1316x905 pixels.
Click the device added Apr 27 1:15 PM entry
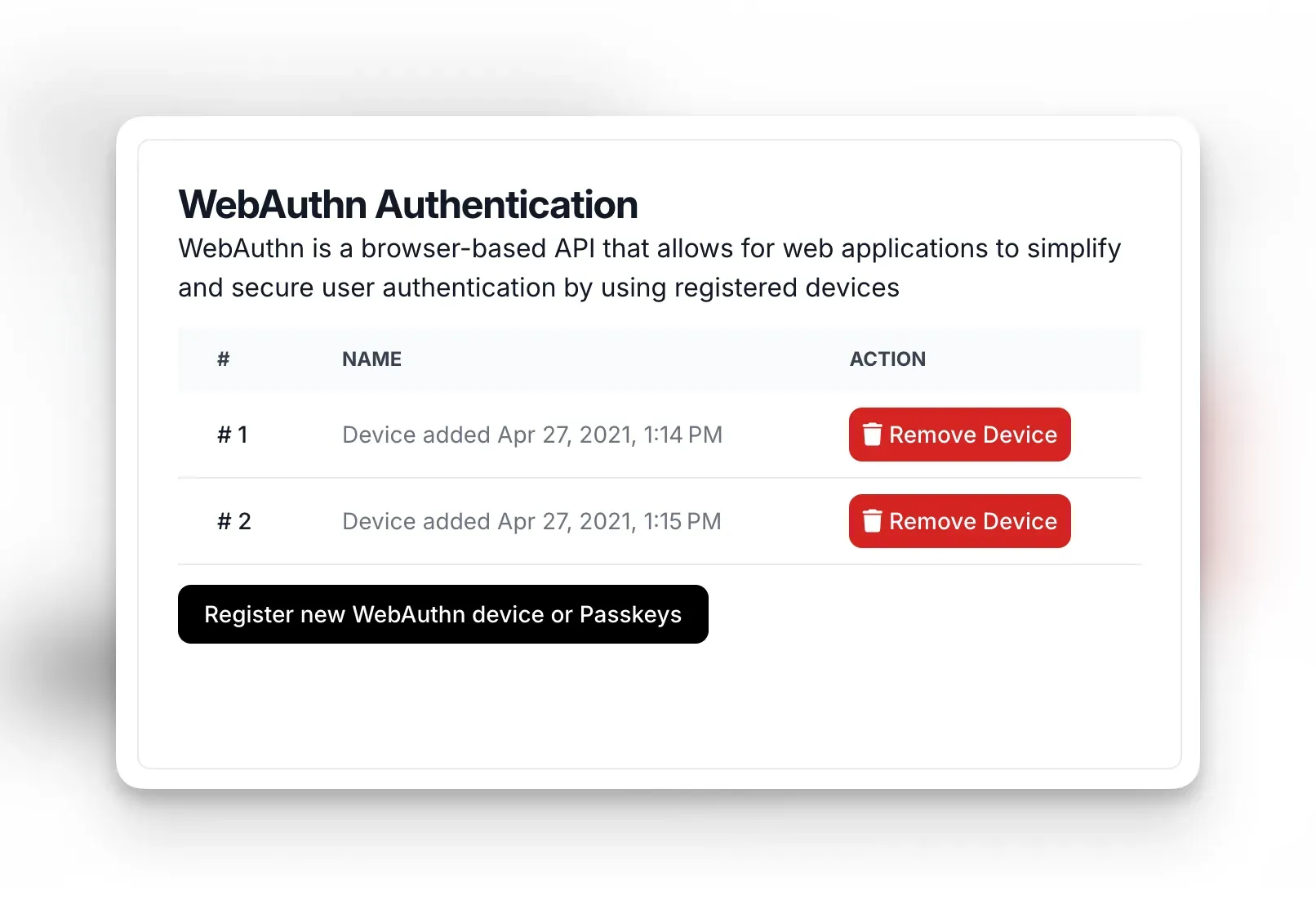point(531,521)
